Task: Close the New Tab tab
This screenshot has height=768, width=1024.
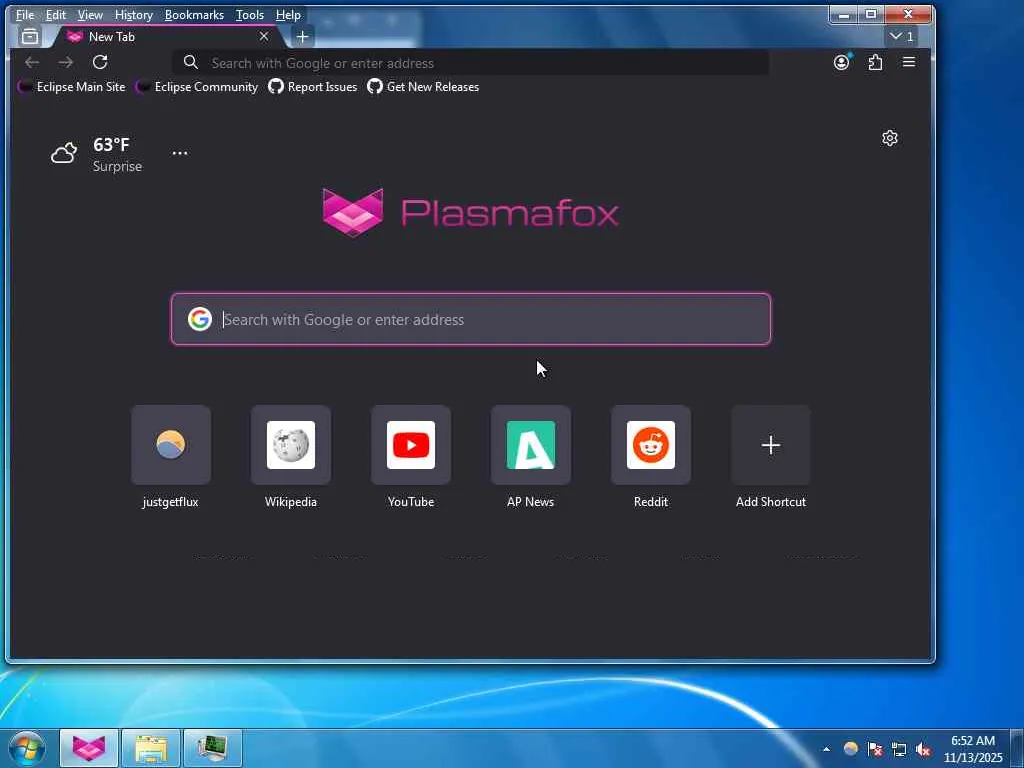Action: [x=264, y=37]
